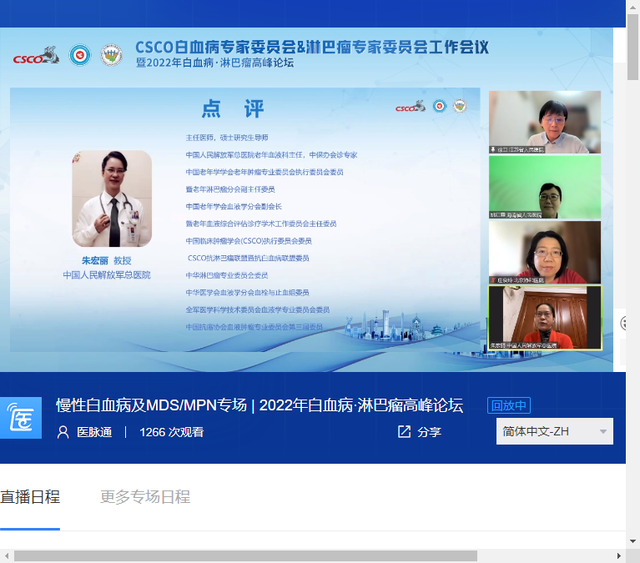Viewport: 640px width, 563px height.
Task: Click the 回放中 replay status badge
Action: [x=508, y=405]
